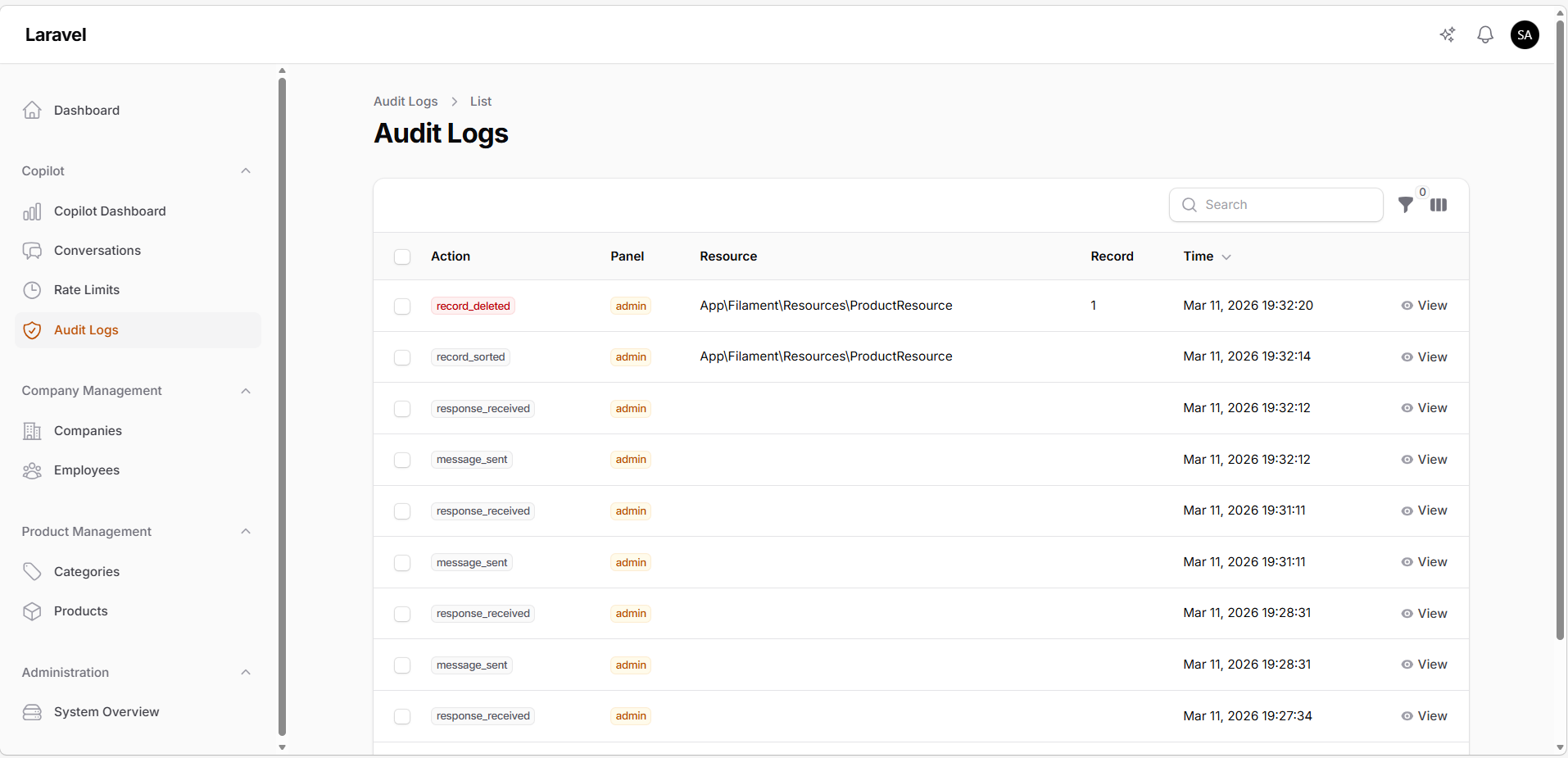
Task: Collapse the Copilot sidebar section
Action: click(x=245, y=170)
